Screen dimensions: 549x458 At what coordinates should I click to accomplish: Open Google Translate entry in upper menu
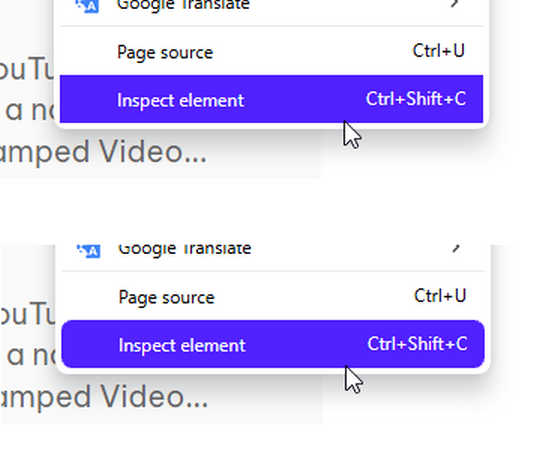coord(271,6)
